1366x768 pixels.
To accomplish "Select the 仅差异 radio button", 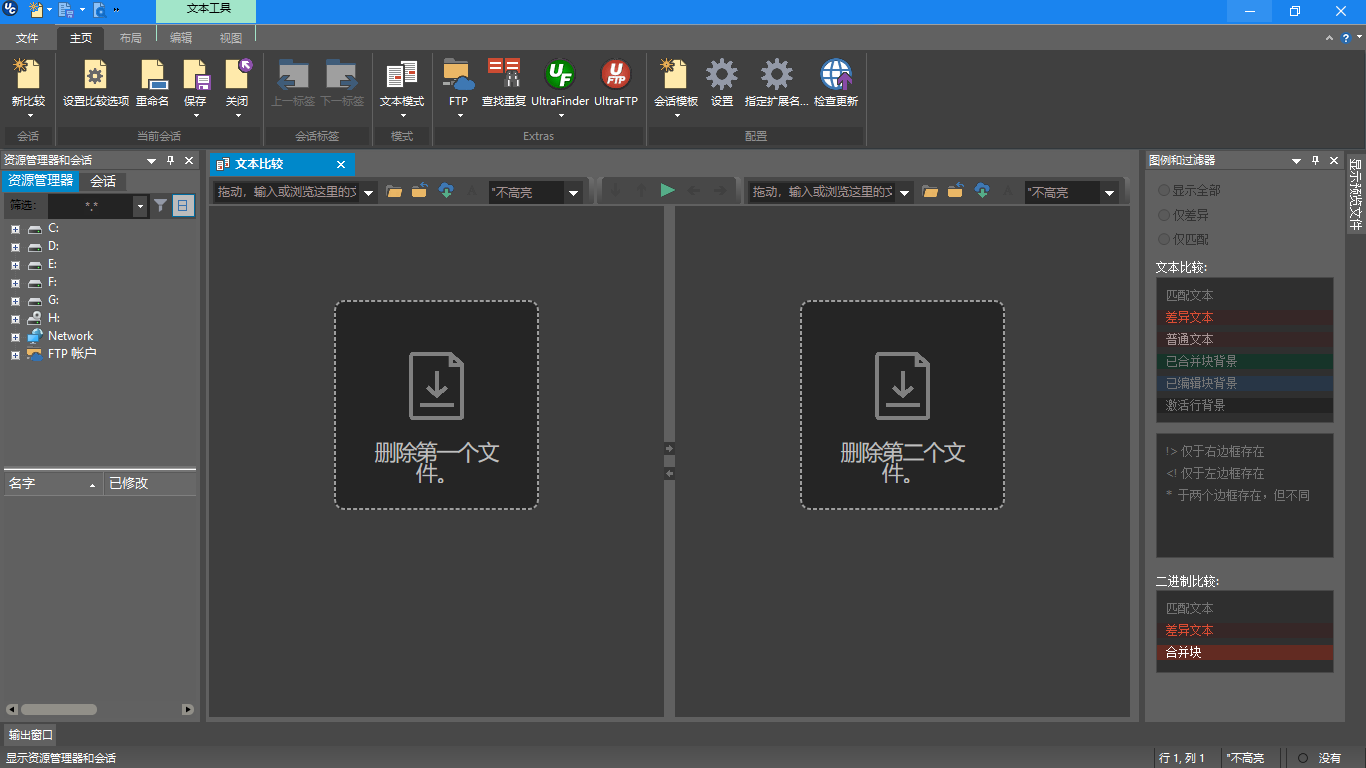I will [x=1163, y=215].
